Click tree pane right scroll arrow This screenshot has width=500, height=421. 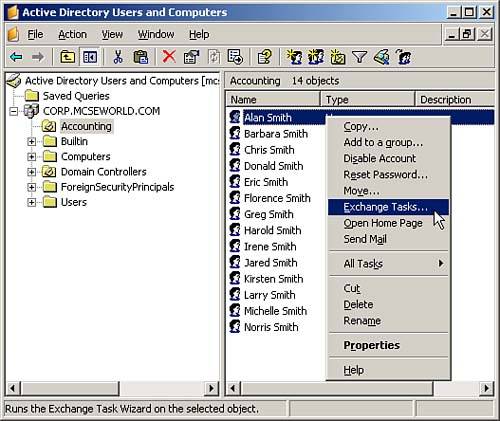click(x=211, y=388)
